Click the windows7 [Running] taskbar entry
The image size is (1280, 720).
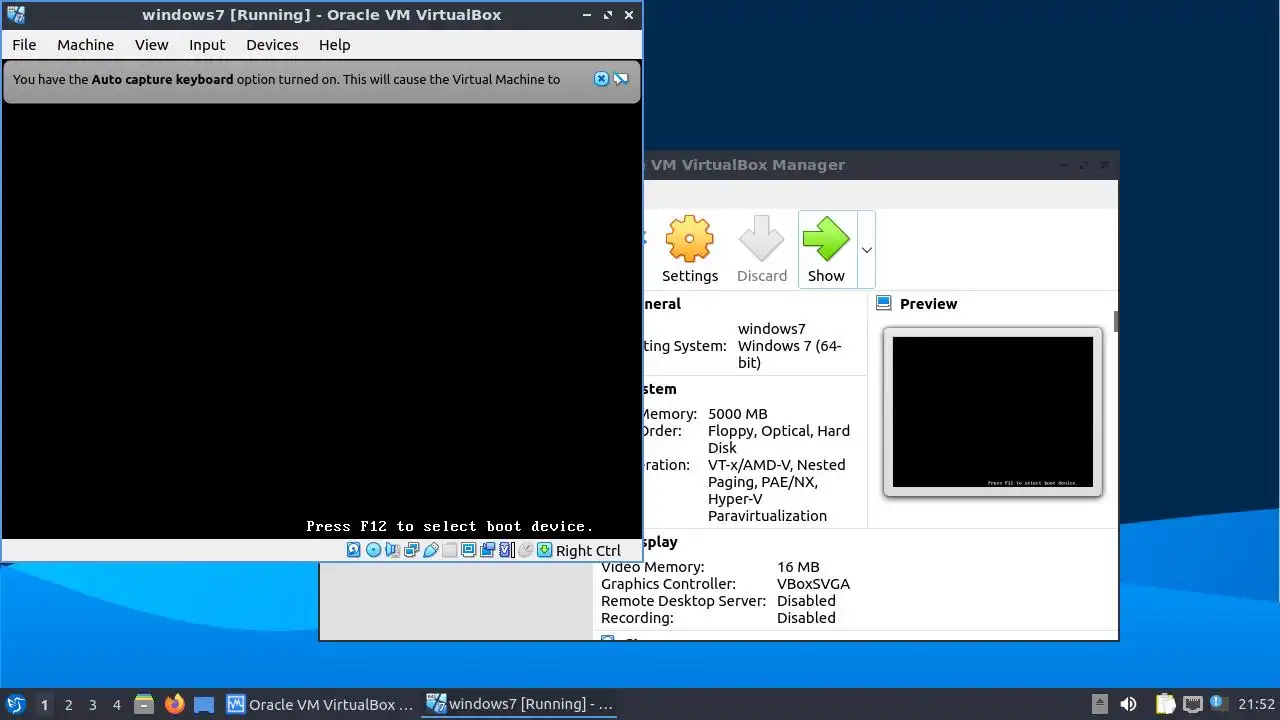point(520,704)
